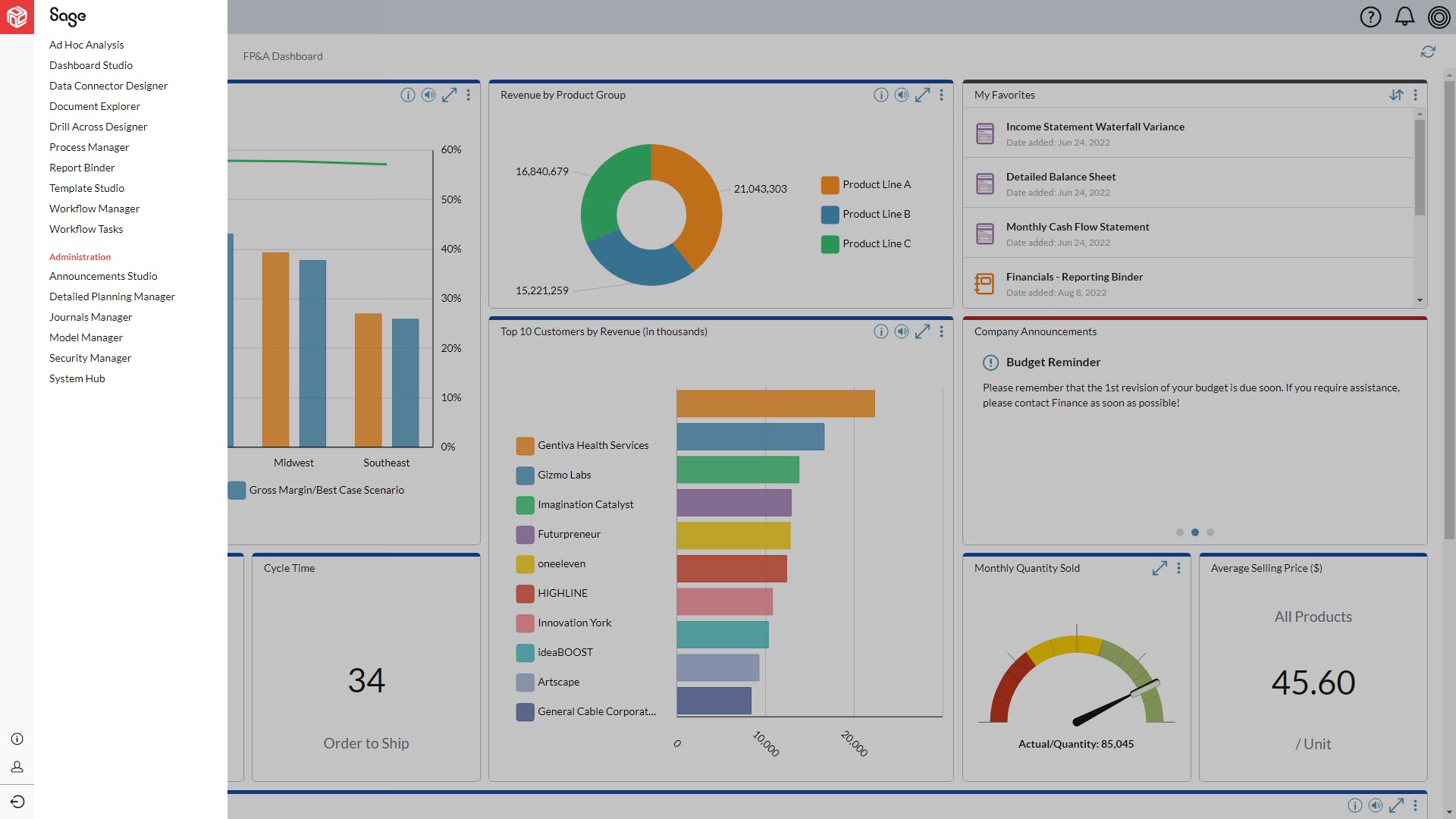Image resolution: width=1456 pixels, height=819 pixels.
Task: Select Security Manager menu item
Action: [90, 358]
